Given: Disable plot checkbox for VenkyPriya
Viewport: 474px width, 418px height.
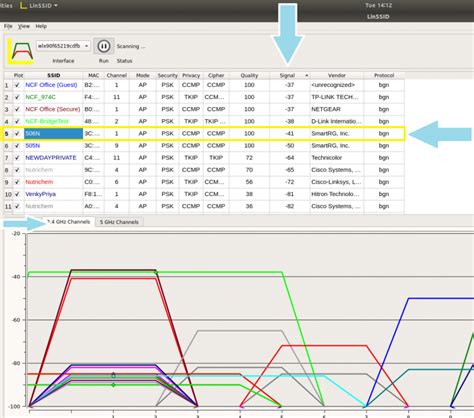Looking at the screenshot, I should 17,194.
